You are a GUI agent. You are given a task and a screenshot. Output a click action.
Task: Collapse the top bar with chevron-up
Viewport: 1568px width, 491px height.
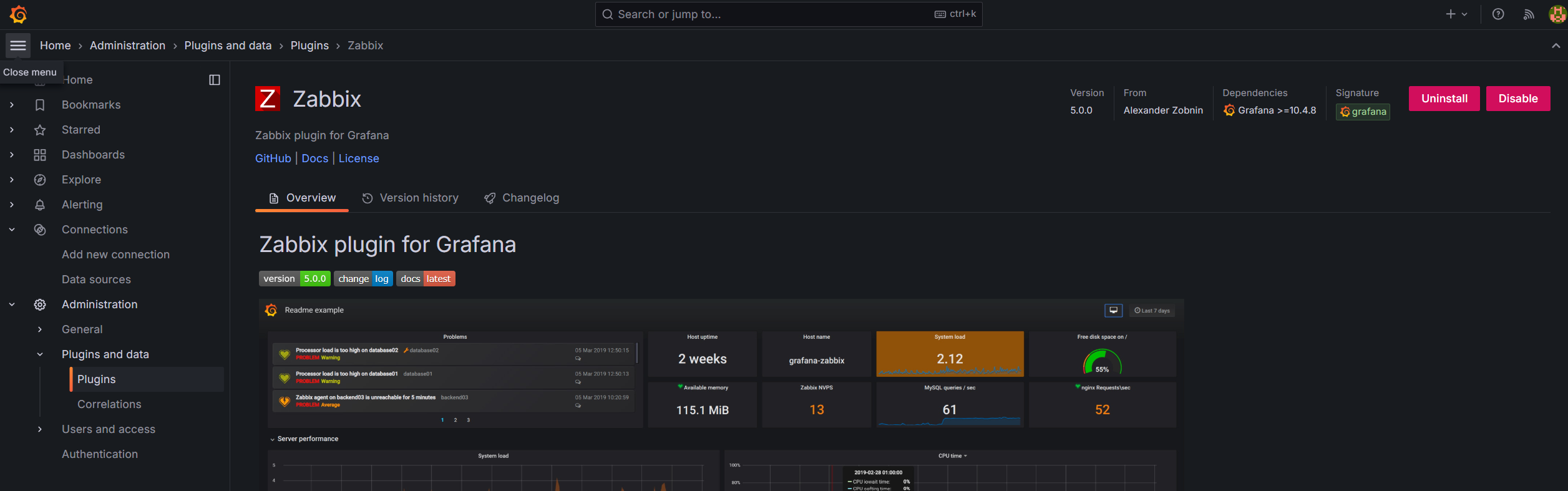1556,46
